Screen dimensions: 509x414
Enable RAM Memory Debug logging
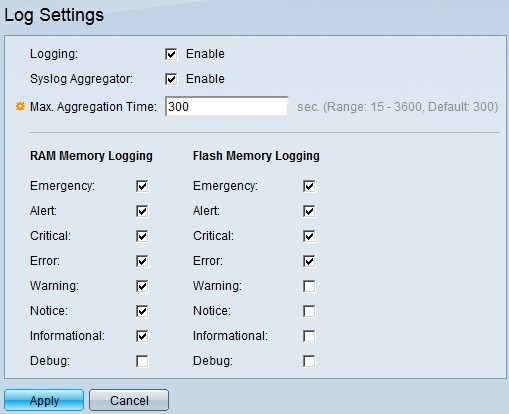[x=142, y=361]
